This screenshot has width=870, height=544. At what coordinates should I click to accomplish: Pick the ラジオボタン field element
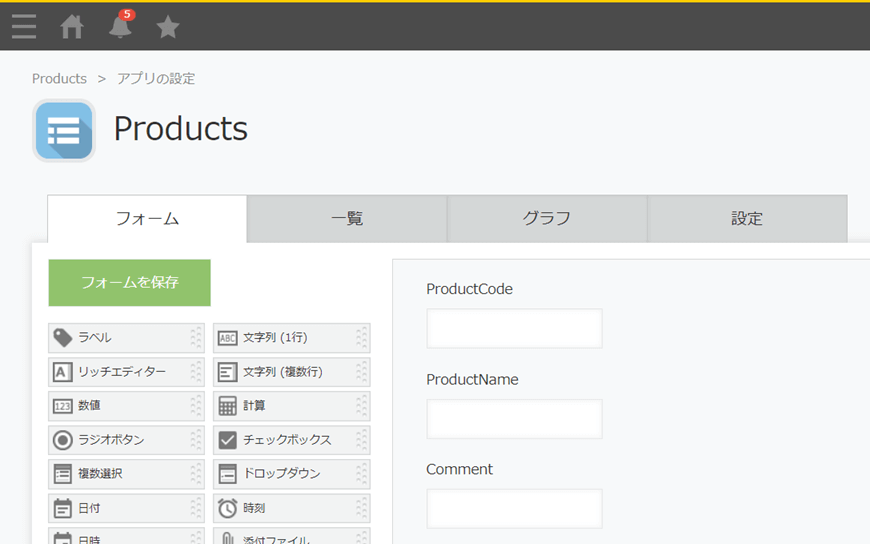tap(126, 440)
